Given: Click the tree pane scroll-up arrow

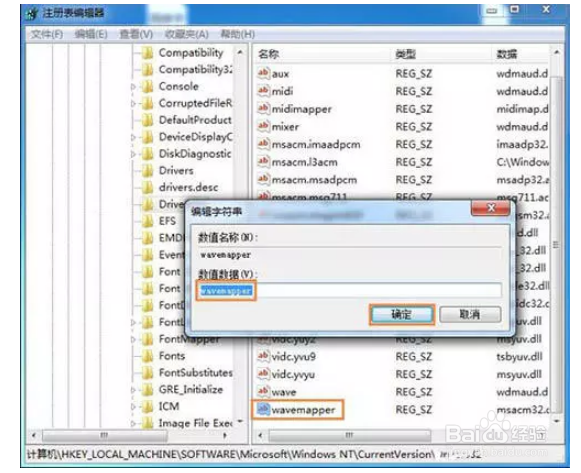Looking at the screenshot, I should pos(240,52).
